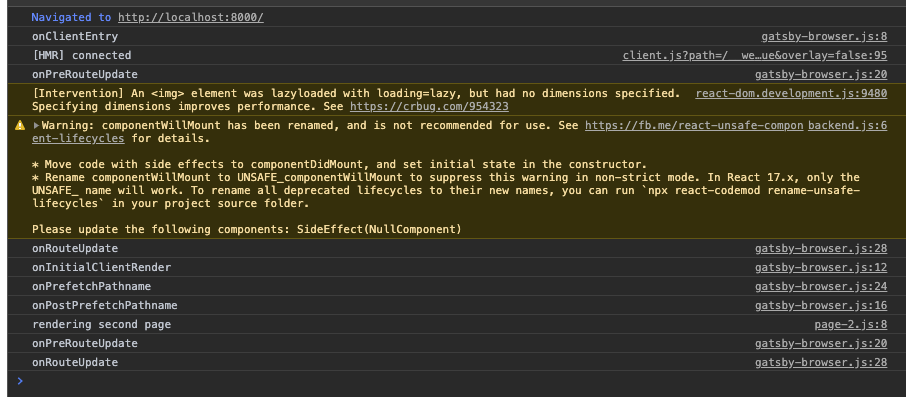Open gatsby-browser.js:12 for onInitialClientRender
The image size is (906, 397).
(x=821, y=268)
